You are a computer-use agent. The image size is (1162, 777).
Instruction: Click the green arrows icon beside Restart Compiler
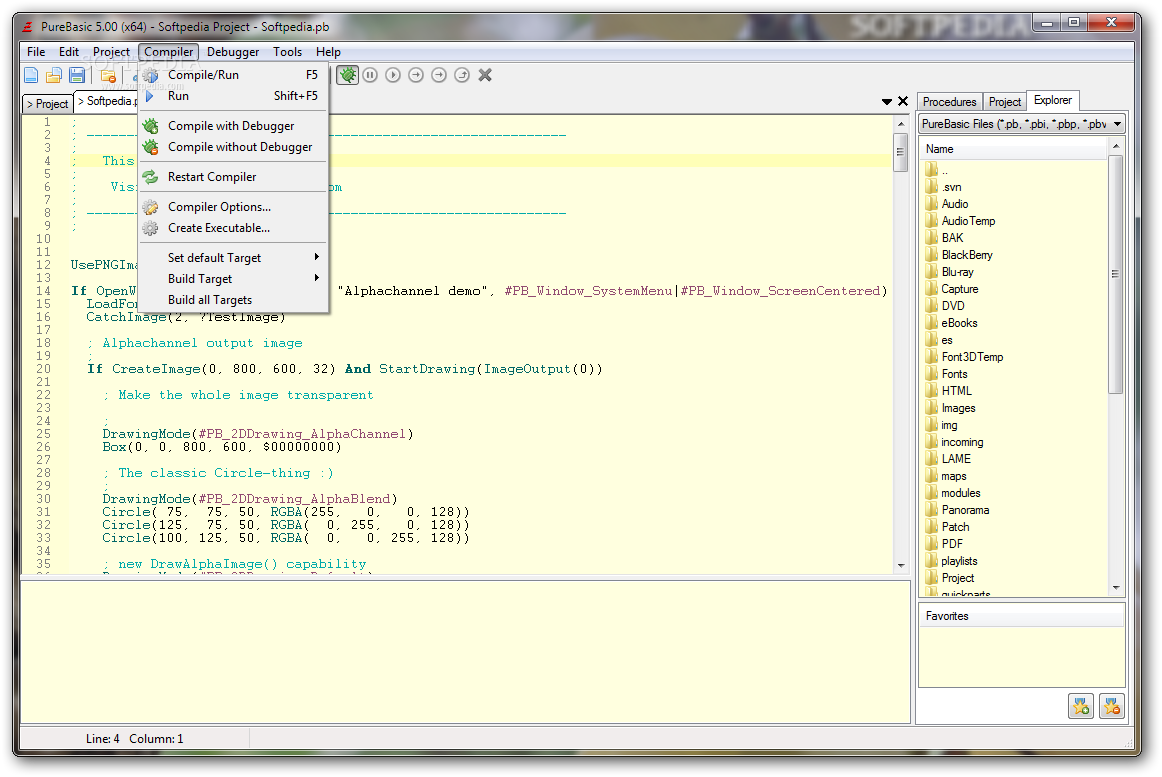150,176
